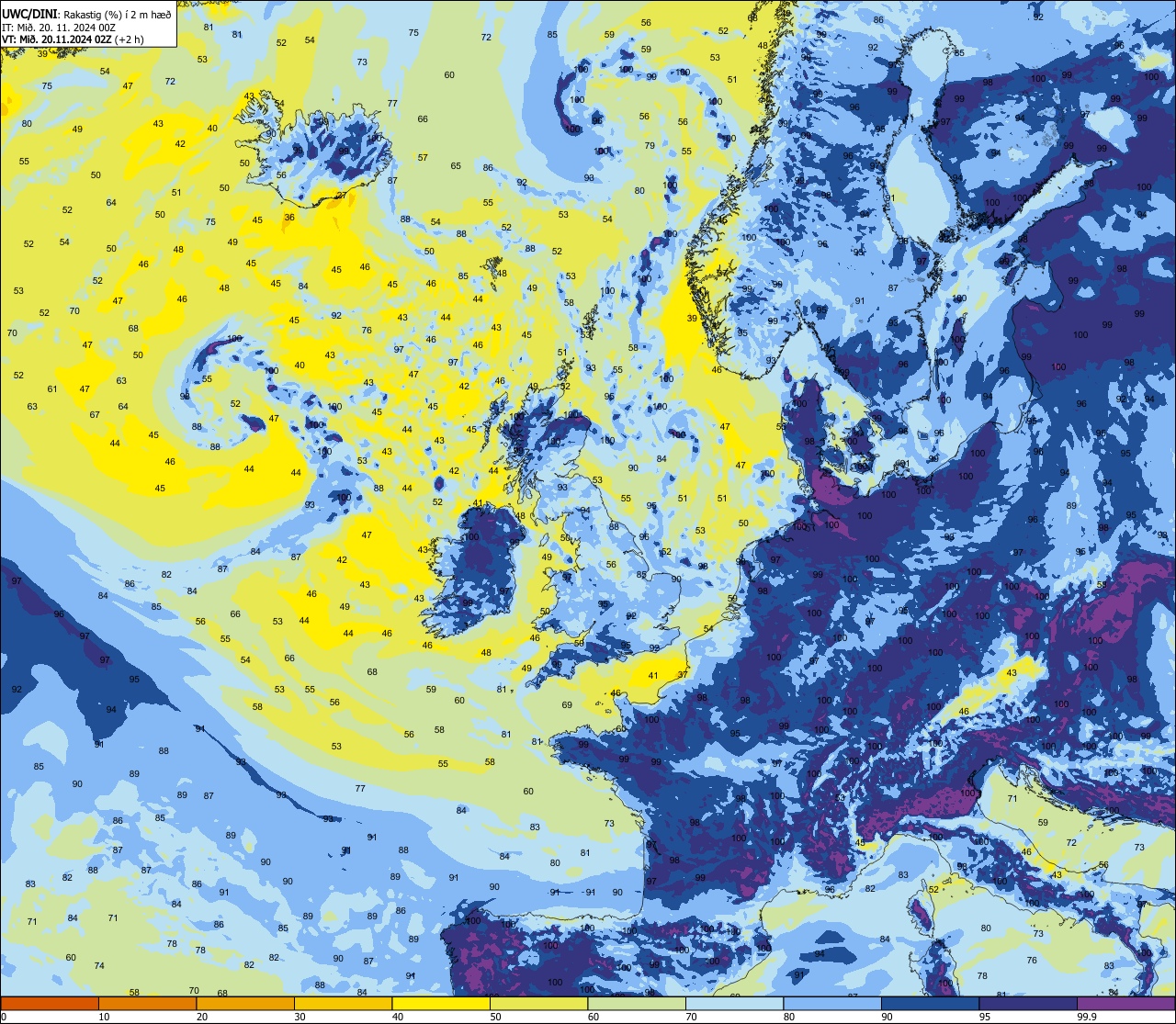Click the VT valid time line 02Z (+2 h)
This screenshot has height=1024, width=1176.
tap(73, 39)
